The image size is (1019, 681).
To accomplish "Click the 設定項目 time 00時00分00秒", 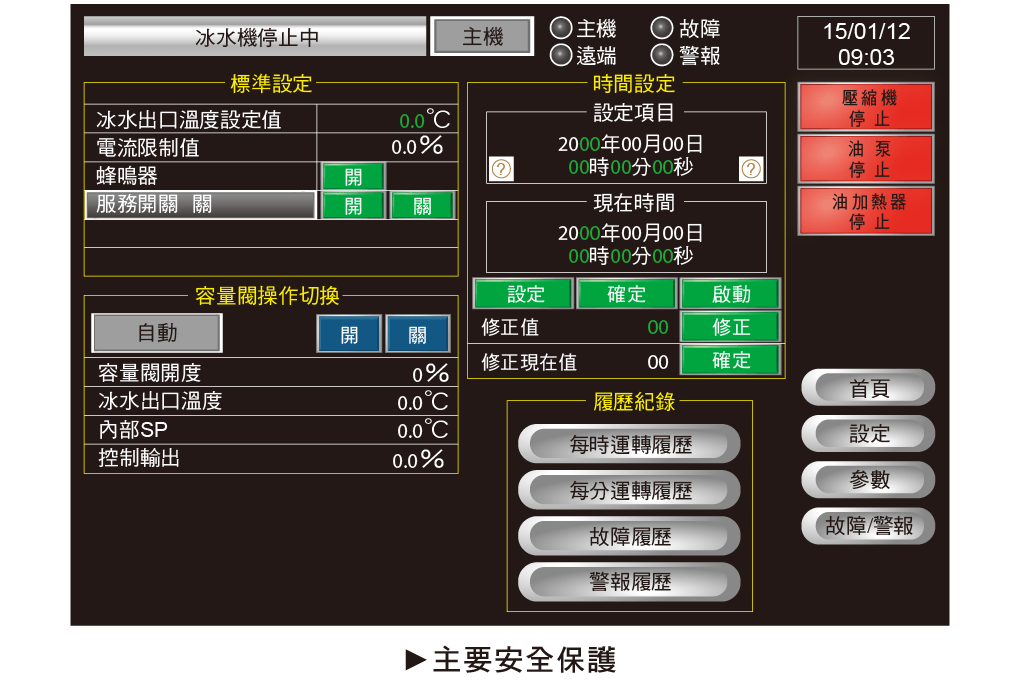I will coord(630,167).
